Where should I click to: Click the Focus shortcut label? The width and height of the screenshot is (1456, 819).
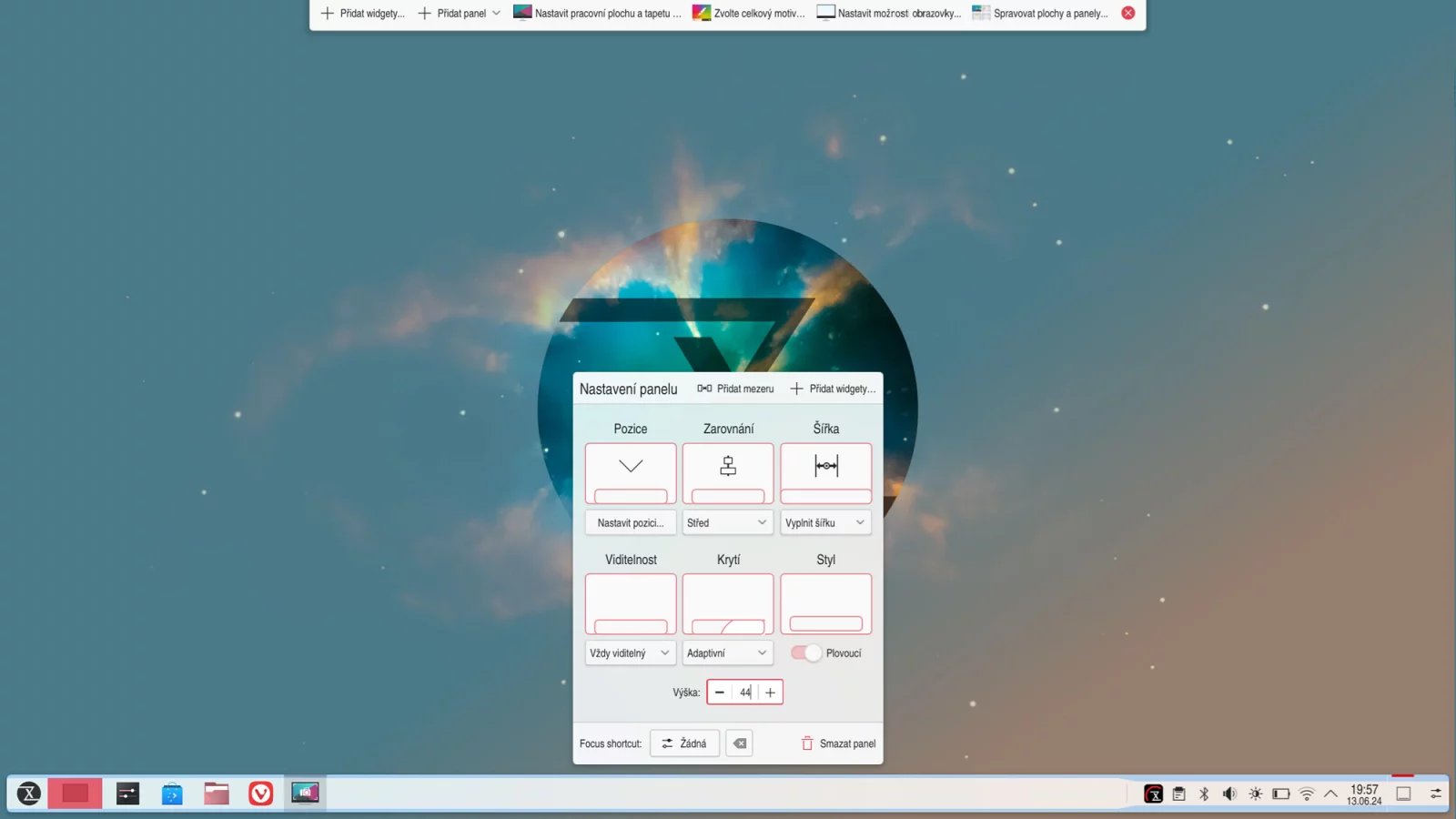click(611, 743)
